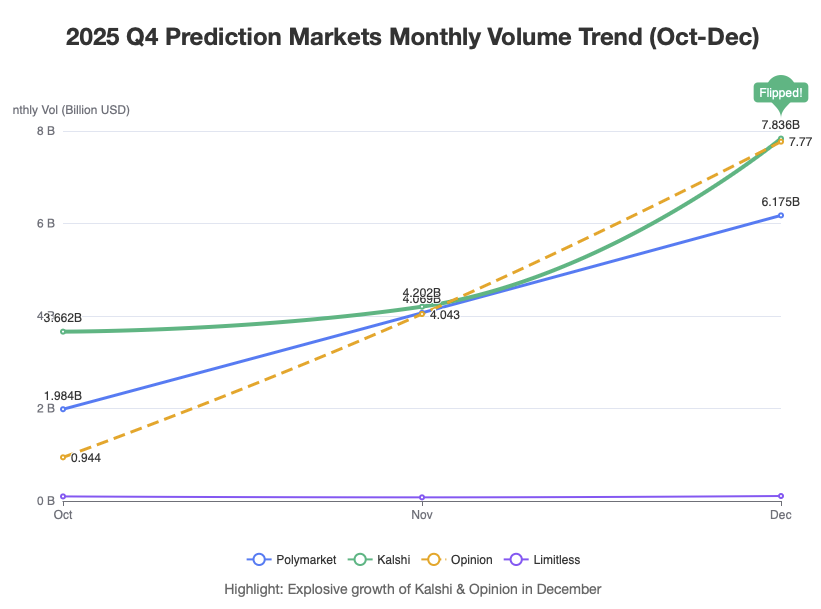Click Kalshi's October data point (3.662B)
Viewport: 821px width, 609px height.
(63, 331)
